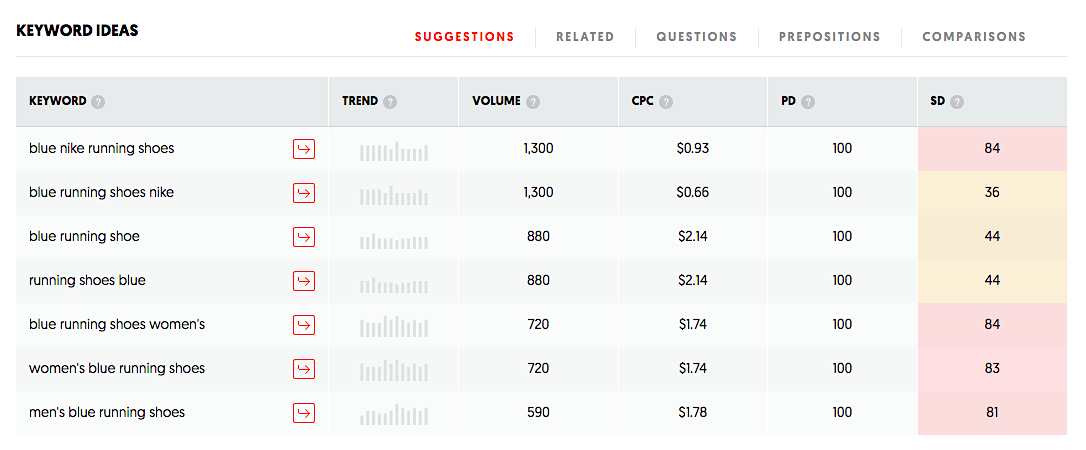Click arrow icon for blue nike running shoes
The image size is (1086, 450).
pos(304,149)
